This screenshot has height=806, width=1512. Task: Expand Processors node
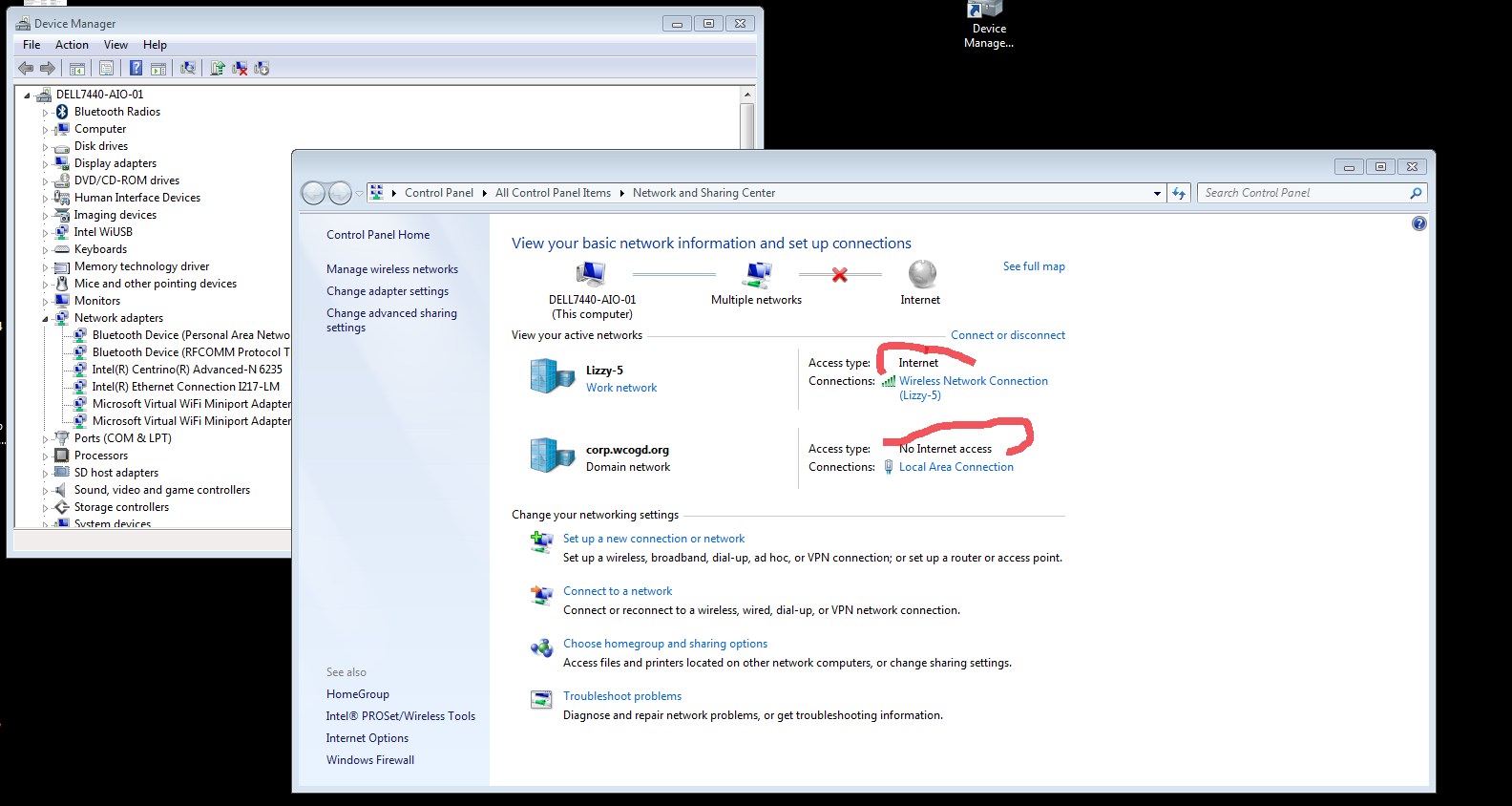coord(45,456)
